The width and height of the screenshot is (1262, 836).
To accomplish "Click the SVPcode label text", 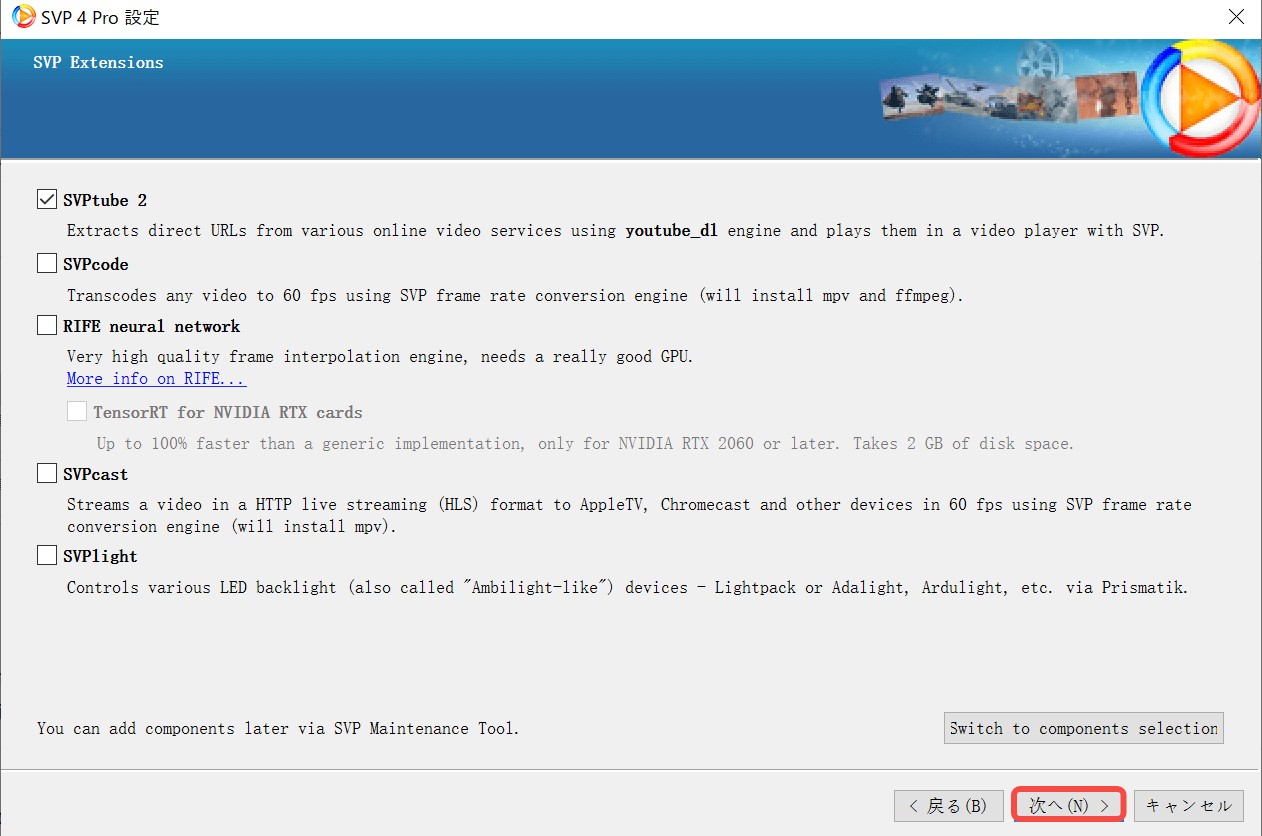I will coord(96,264).
